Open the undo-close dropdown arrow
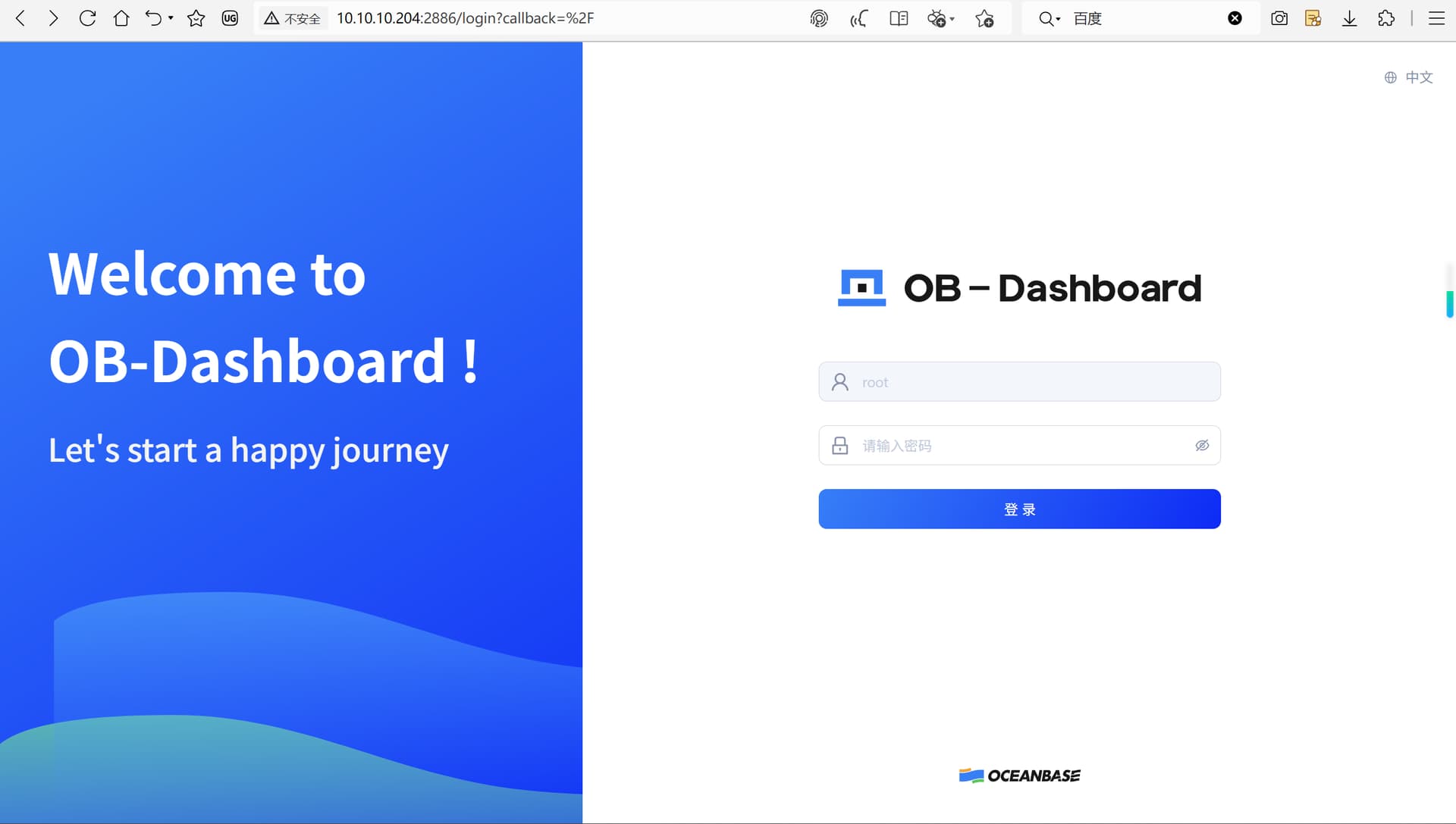This screenshot has height=824, width=1456. [171, 18]
